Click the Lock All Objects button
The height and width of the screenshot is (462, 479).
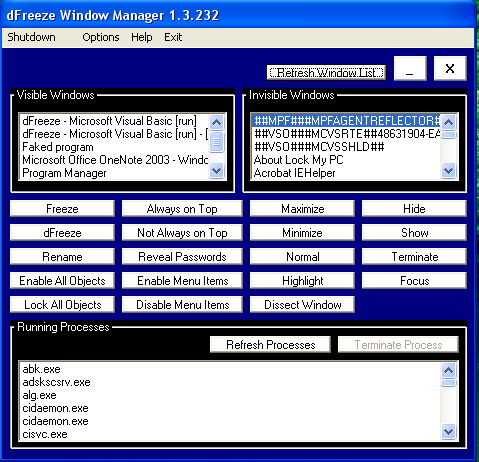click(62, 305)
